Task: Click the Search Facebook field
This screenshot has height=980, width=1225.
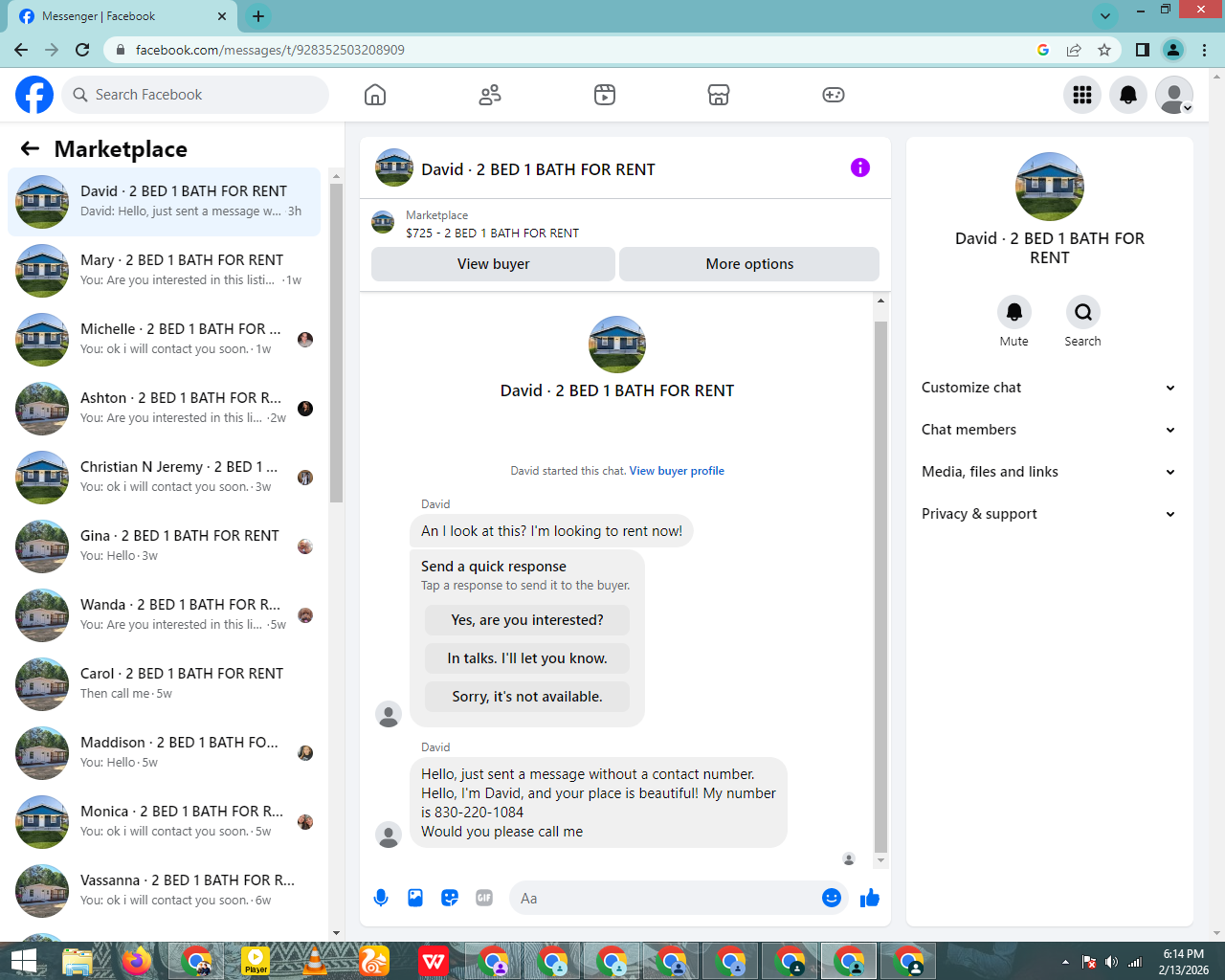Action: click(x=196, y=95)
